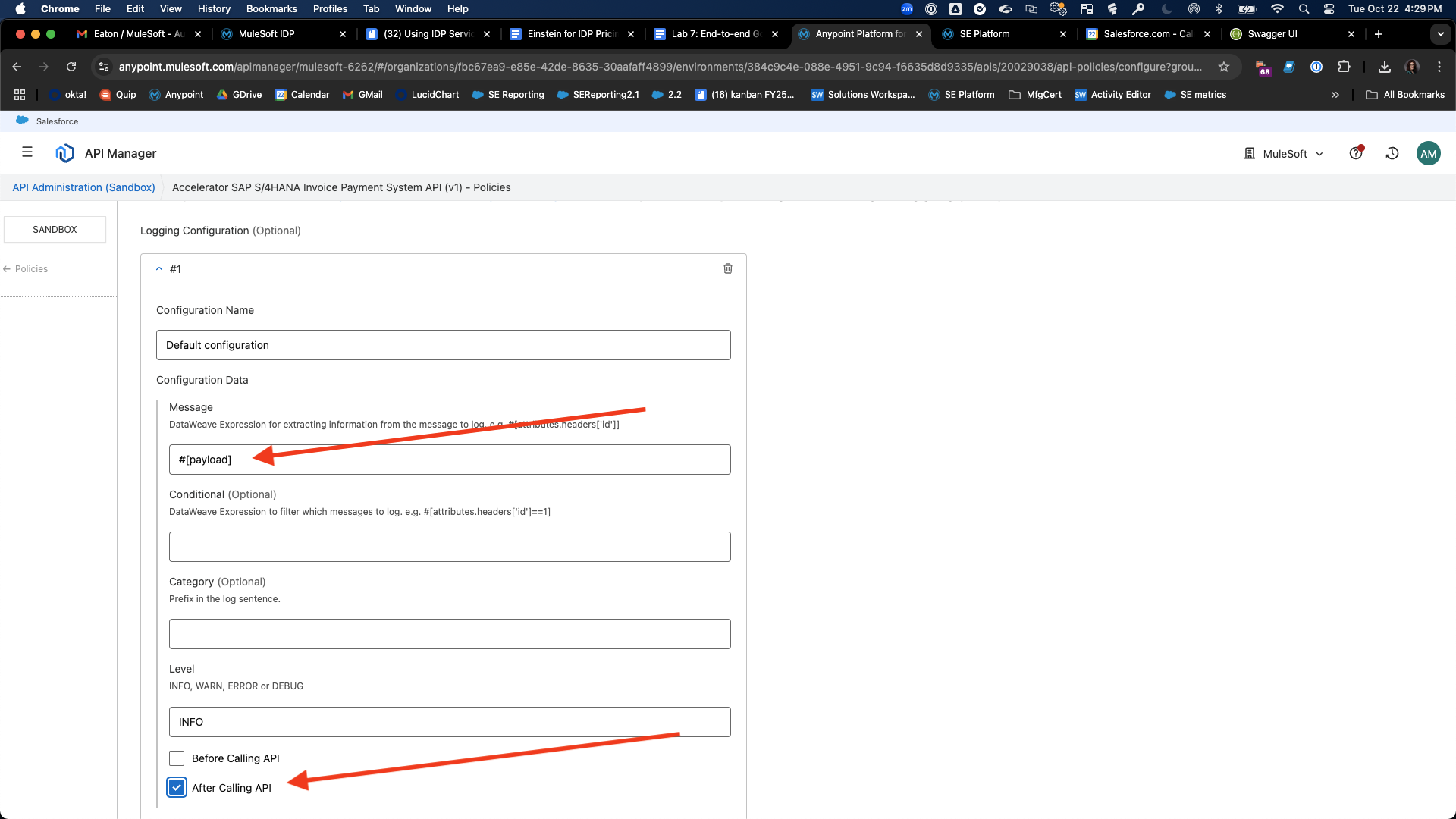Open Chrome extensions puzzle icon
Screen dimensions: 1456x819
click(x=1344, y=67)
